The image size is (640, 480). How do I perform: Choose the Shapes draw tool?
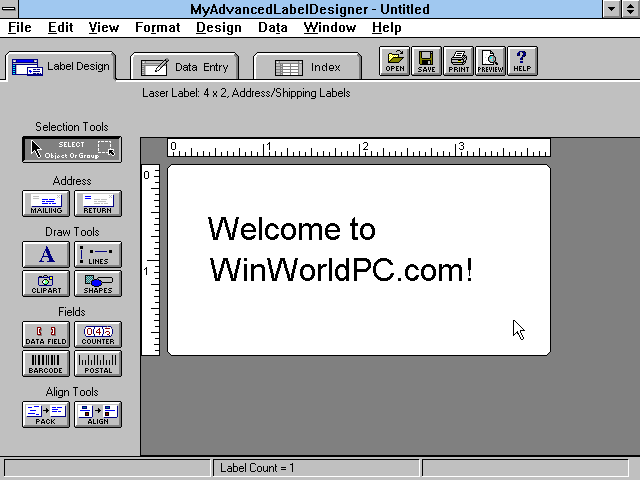(x=98, y=284)
